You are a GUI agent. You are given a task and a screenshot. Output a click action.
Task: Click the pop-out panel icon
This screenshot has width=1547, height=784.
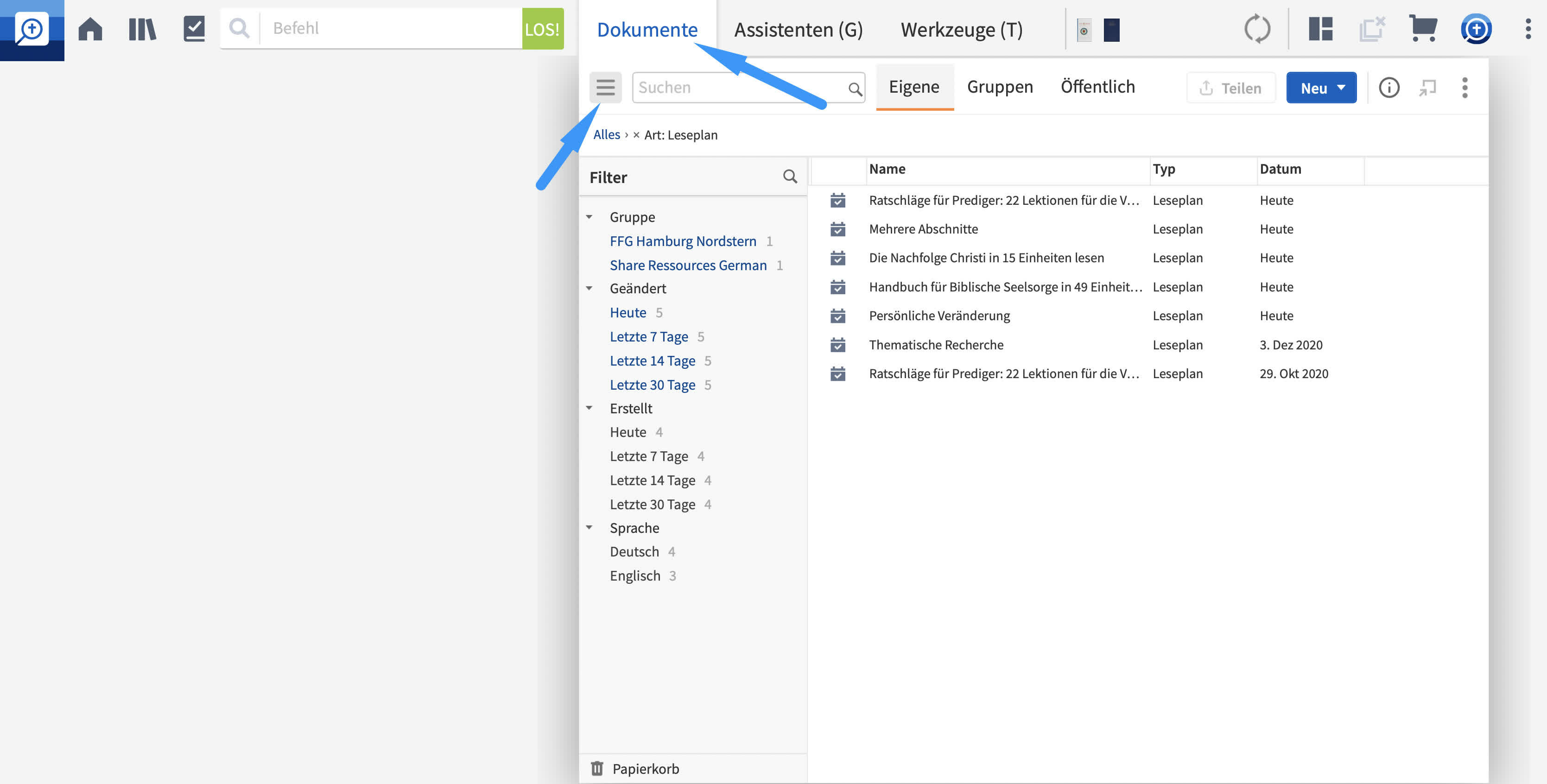click(1427, 88)
